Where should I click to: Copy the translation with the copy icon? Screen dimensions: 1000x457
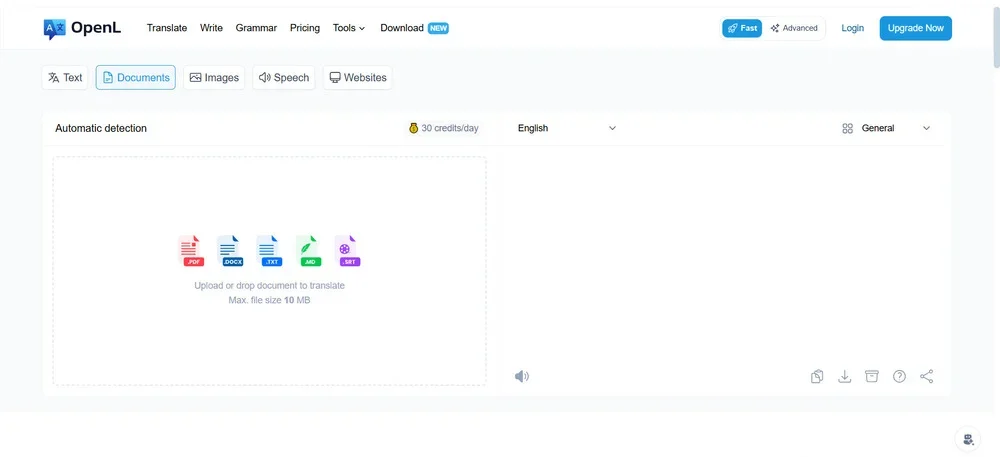817,376
